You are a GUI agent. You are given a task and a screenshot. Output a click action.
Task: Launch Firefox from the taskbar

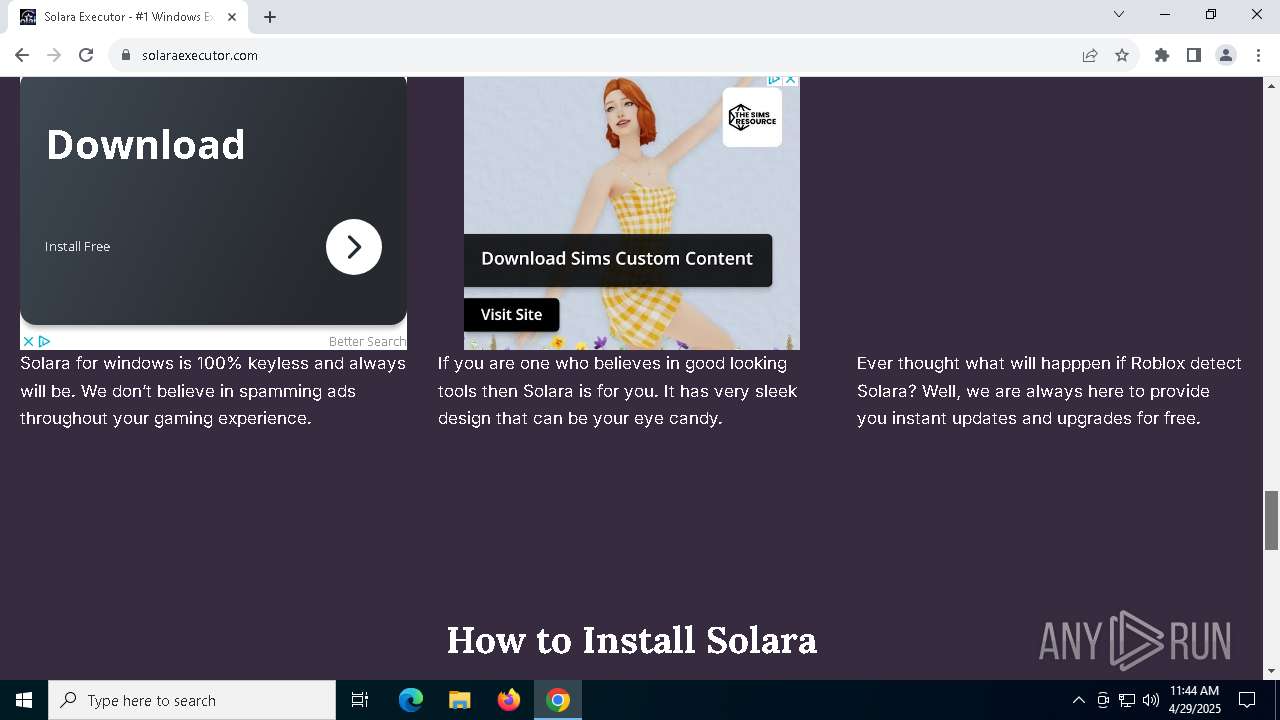[x=509, y=700]
